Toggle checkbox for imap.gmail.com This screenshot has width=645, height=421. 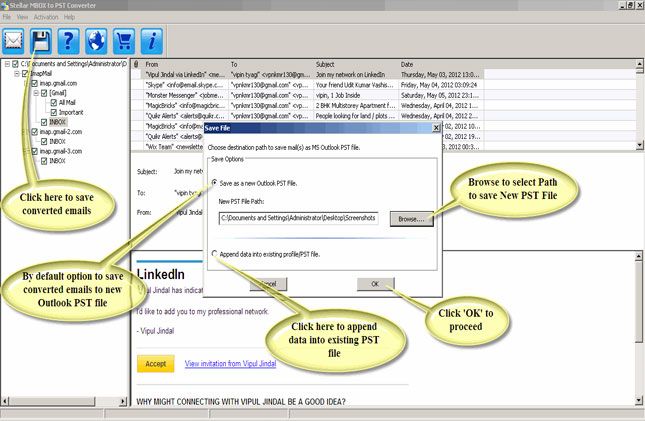(x=35, y=83)
